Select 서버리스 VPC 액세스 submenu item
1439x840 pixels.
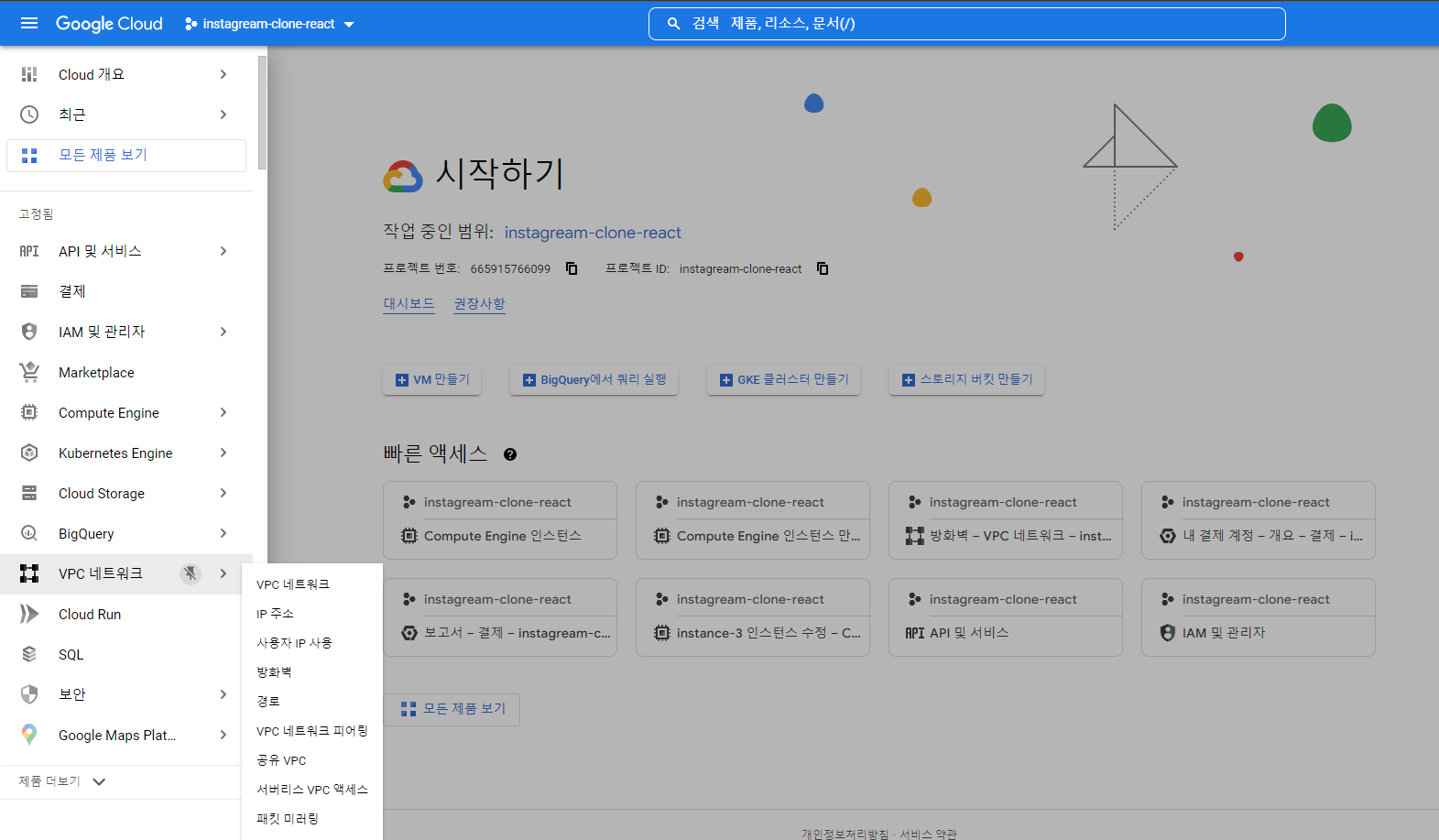[311, 790]
